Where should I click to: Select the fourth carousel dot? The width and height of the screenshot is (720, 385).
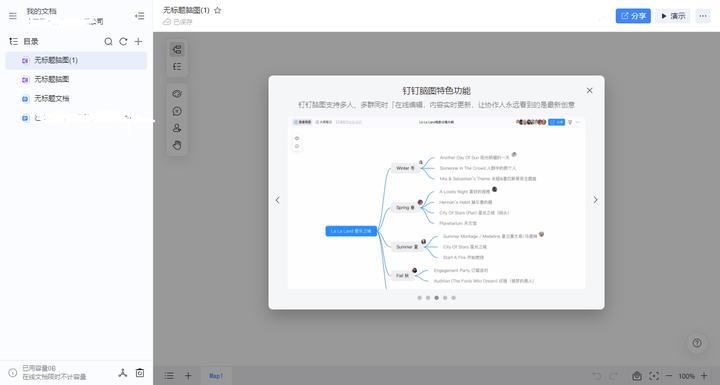(445, 298)
